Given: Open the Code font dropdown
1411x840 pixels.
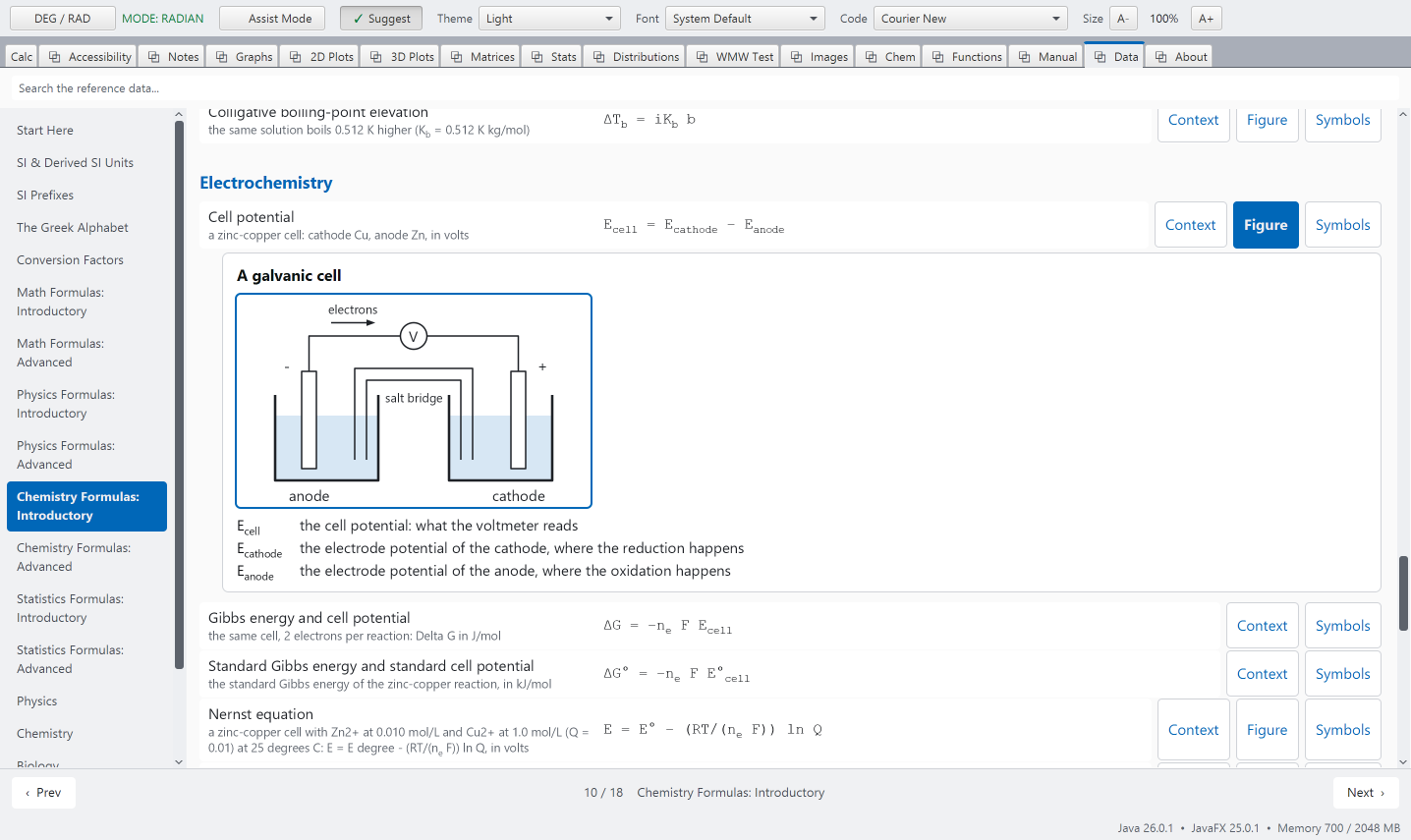Looking at the screenshot, I should tap(971, 19).
